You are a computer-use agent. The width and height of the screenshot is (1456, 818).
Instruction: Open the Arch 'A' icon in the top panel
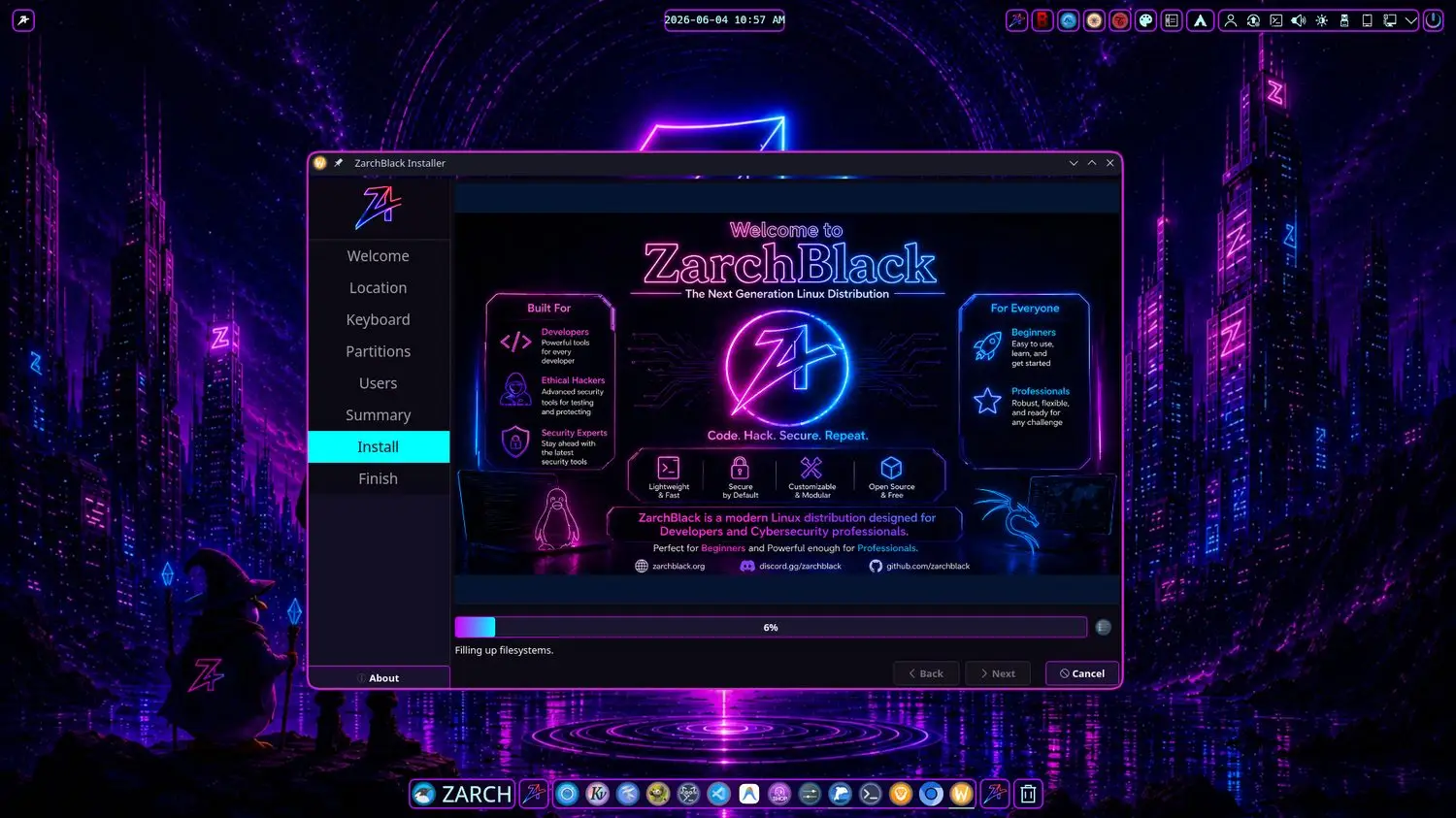1201,20
